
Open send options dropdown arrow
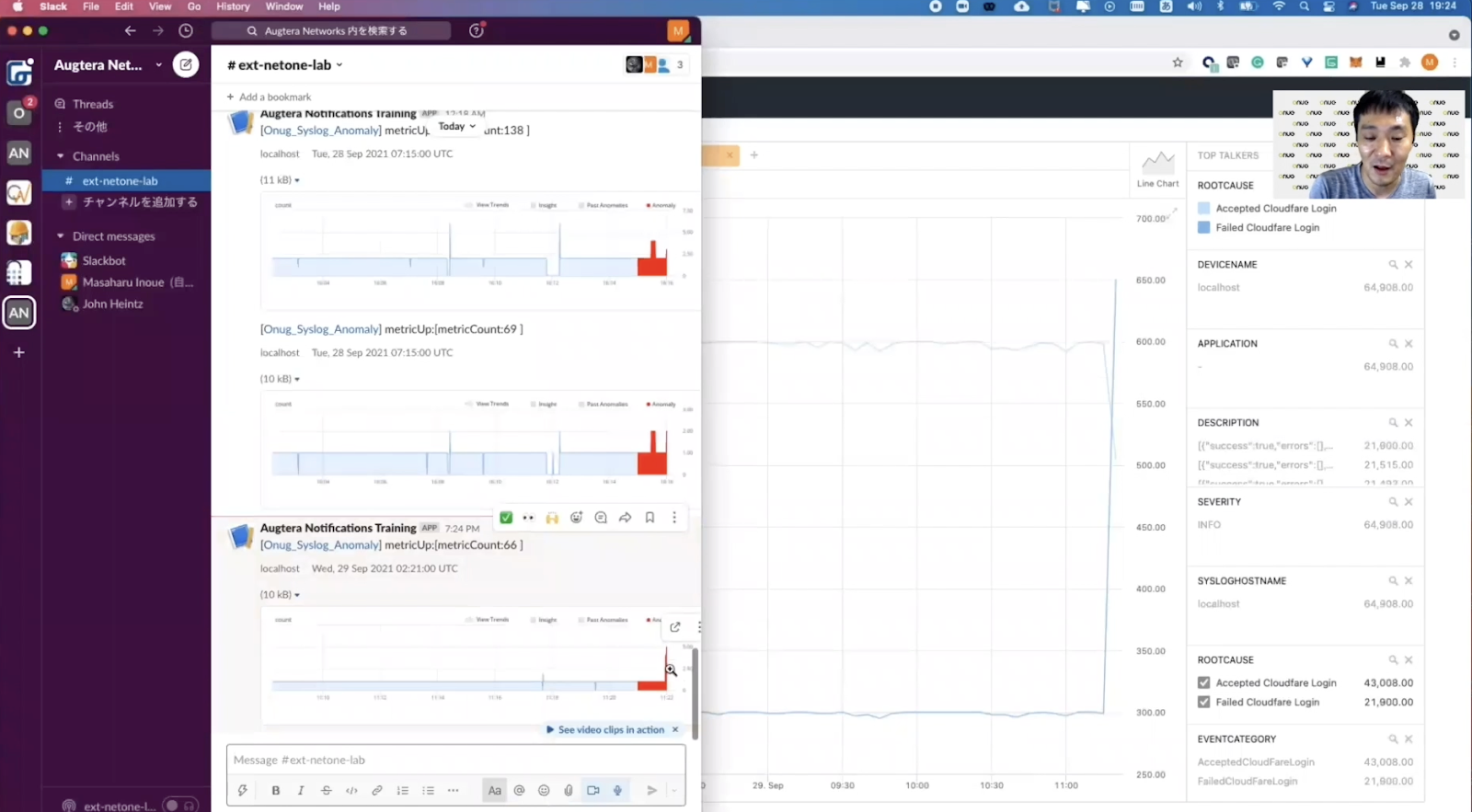click(x=674, y=790)
